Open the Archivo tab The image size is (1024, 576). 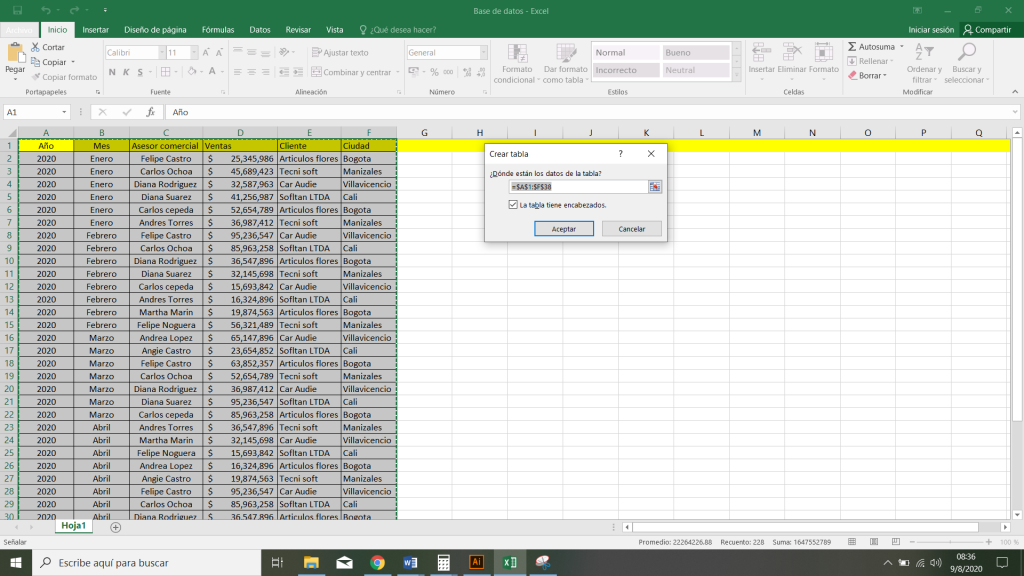coord(19,30)
